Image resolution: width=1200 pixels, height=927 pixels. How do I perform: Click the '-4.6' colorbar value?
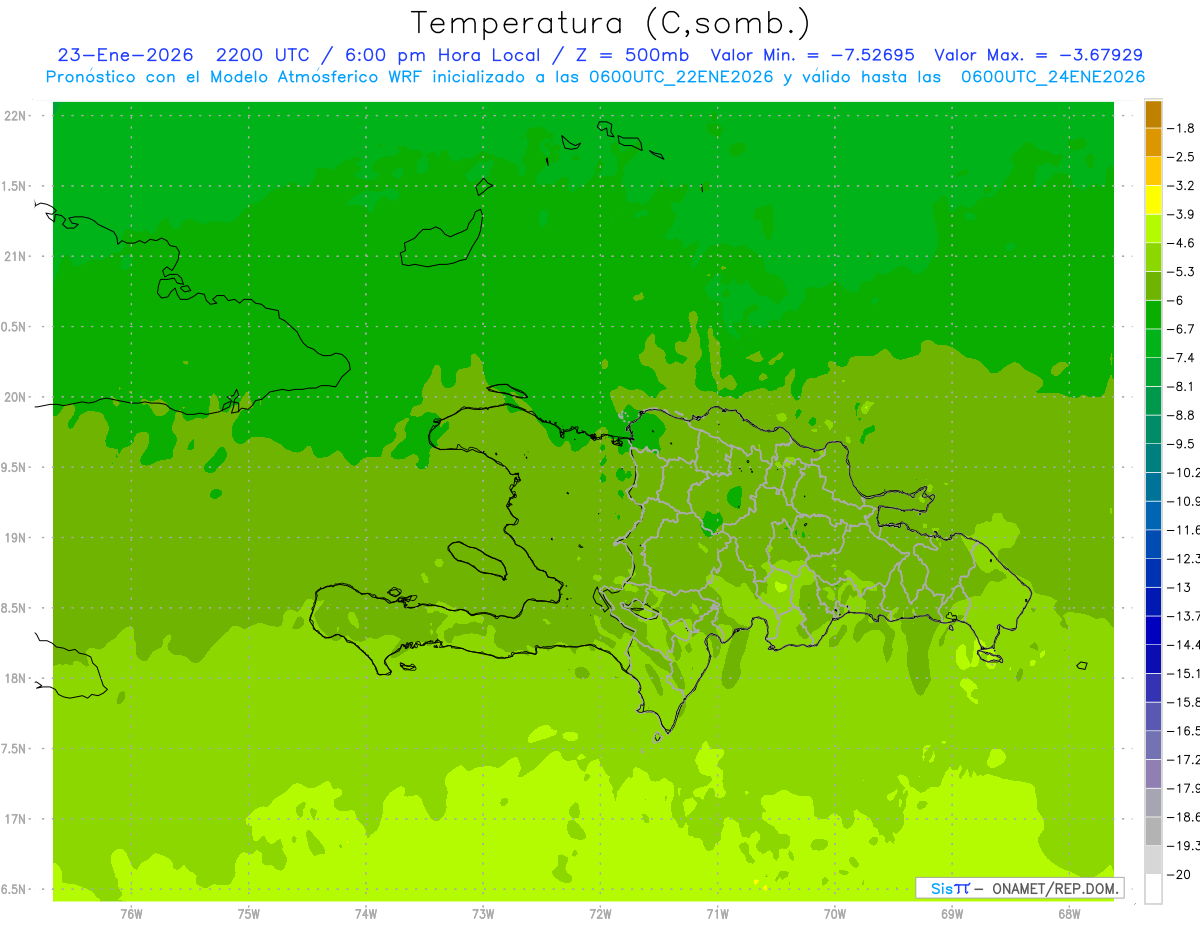(1181, 243)
